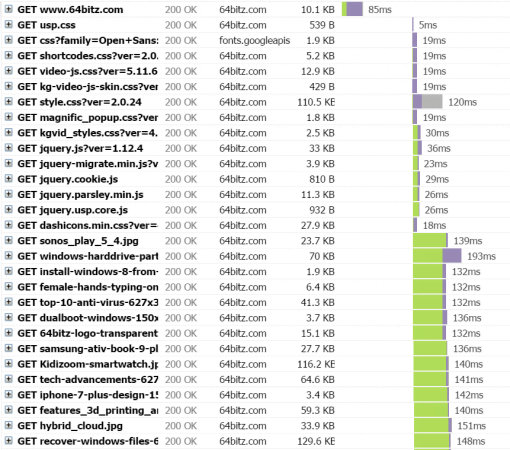Expand the 64bitz-logo-transparent request
This screenshot has width=510, height=450.
(x=9, y=333)
